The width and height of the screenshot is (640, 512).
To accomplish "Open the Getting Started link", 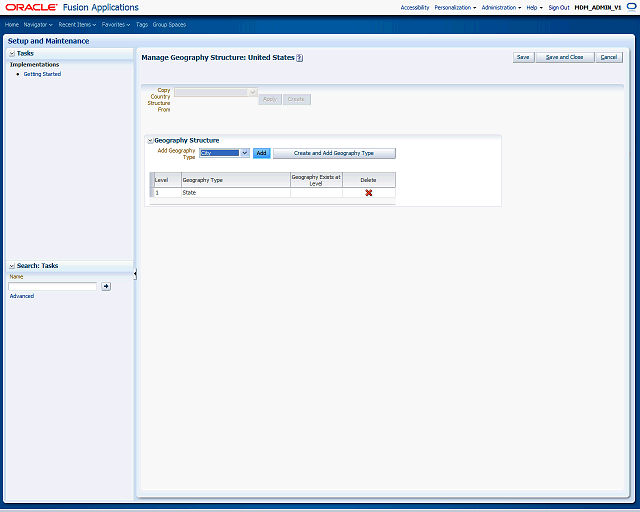I will 42,74.
